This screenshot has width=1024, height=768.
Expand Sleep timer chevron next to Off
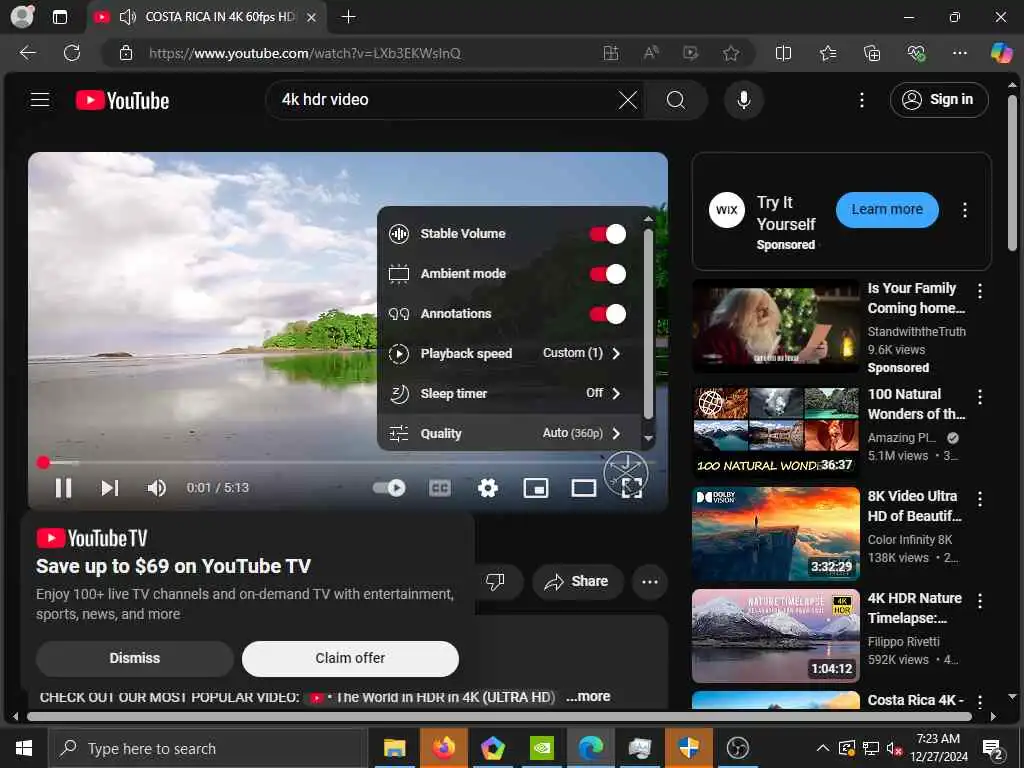click(x=616, y=393)
